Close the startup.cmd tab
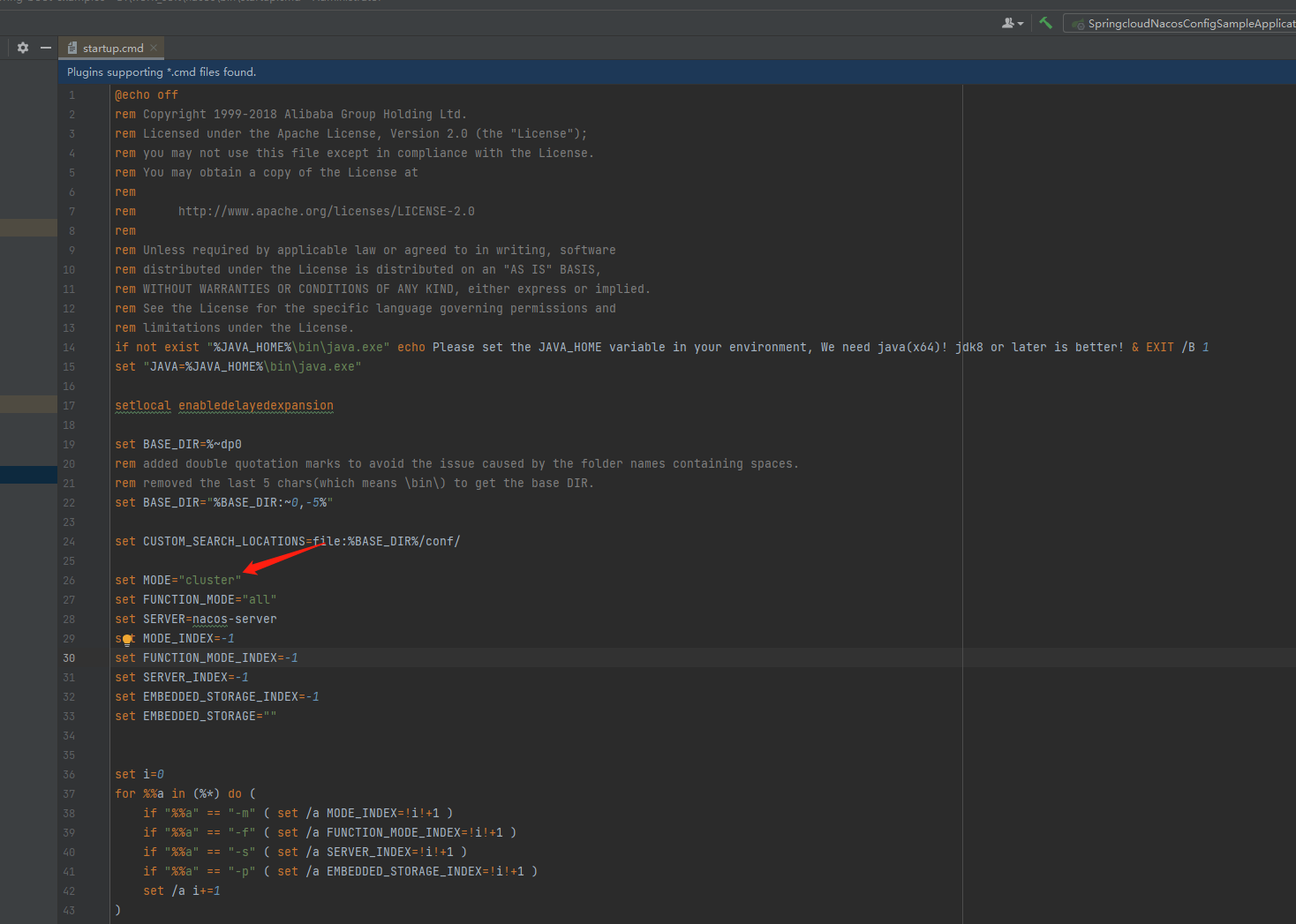 click(x=154, y=48)
